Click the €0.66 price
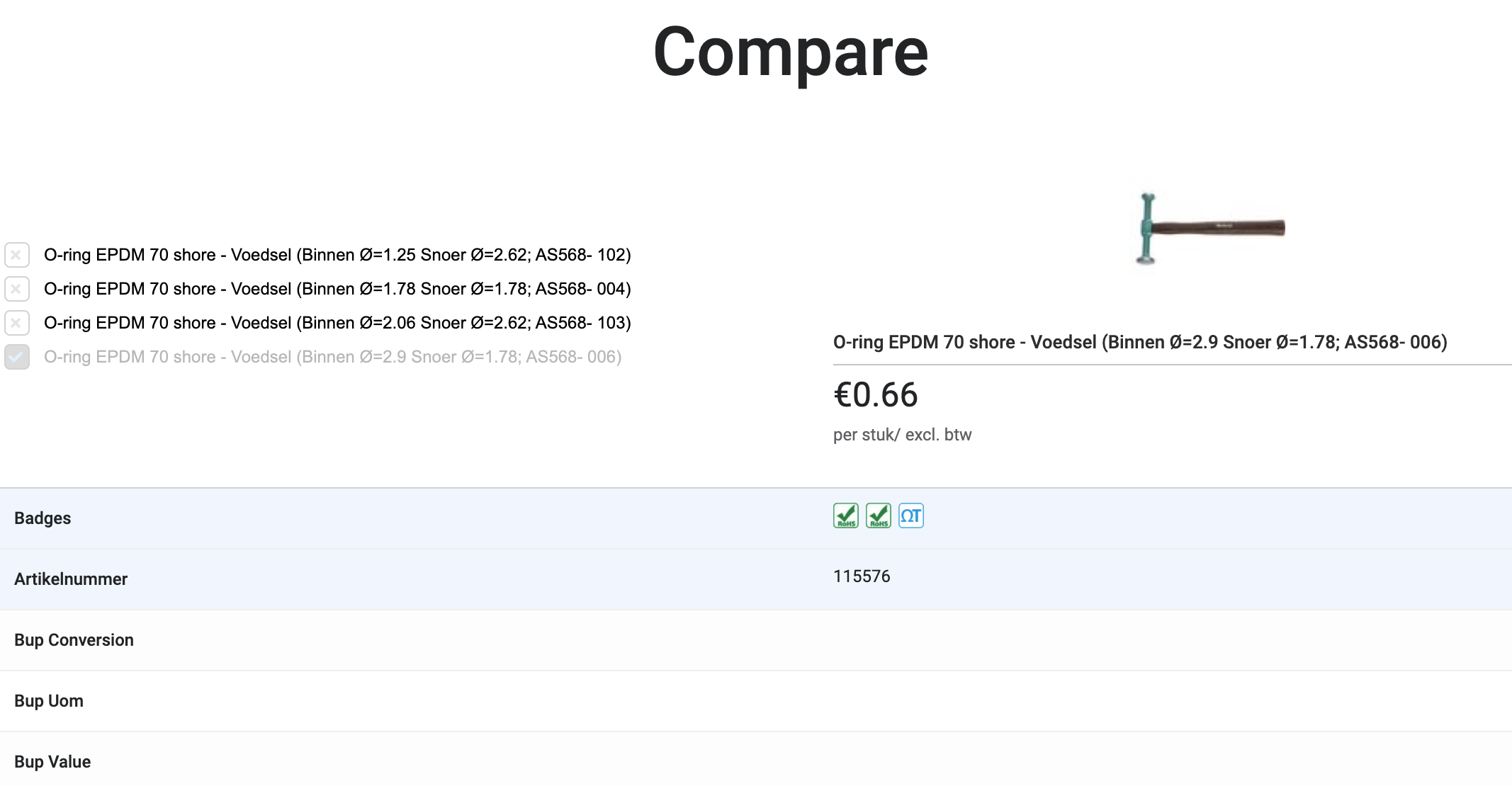 (876, 395)
